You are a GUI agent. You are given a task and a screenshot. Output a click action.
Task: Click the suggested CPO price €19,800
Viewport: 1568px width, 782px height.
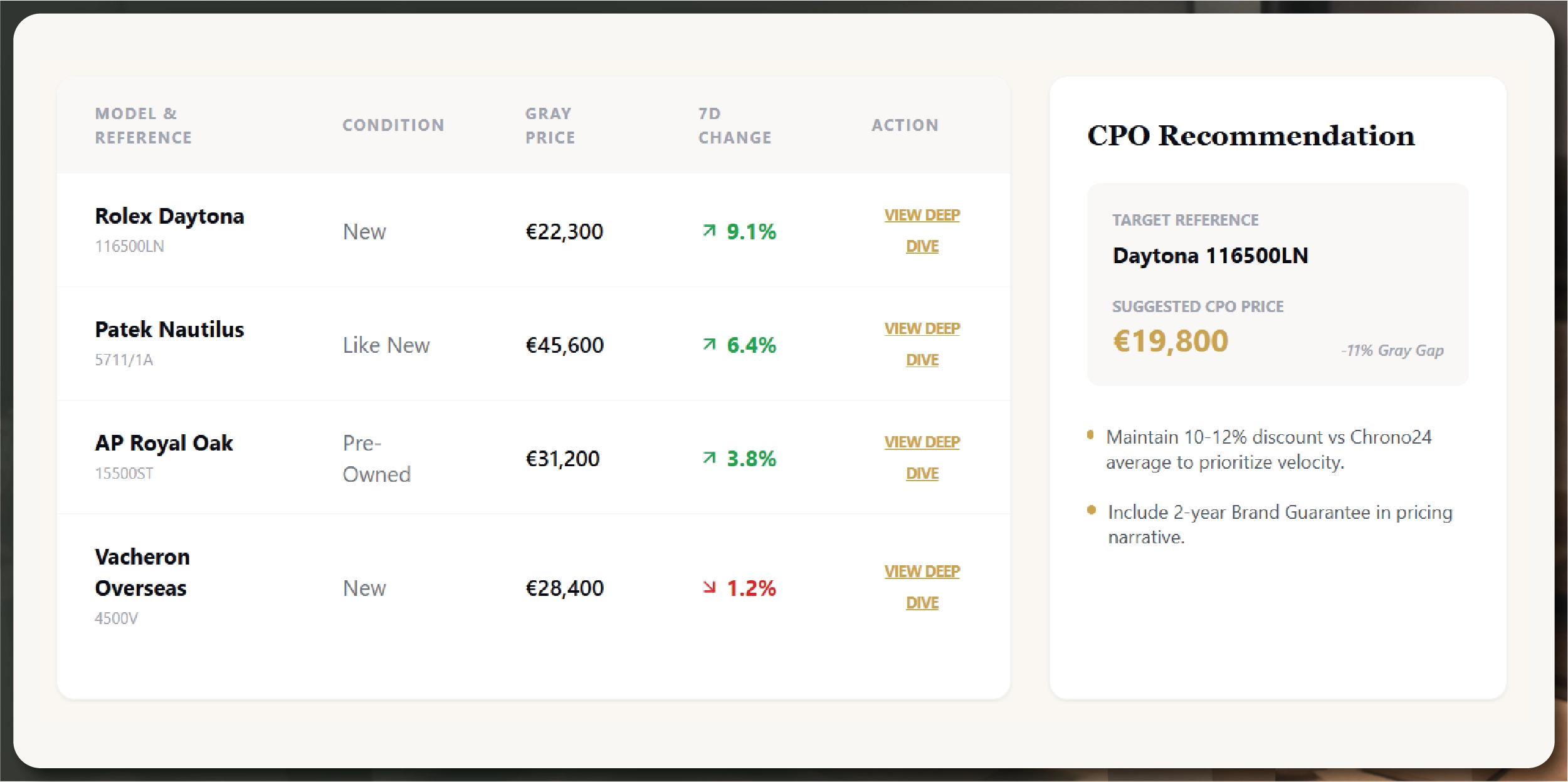[x=1170, y=341]
